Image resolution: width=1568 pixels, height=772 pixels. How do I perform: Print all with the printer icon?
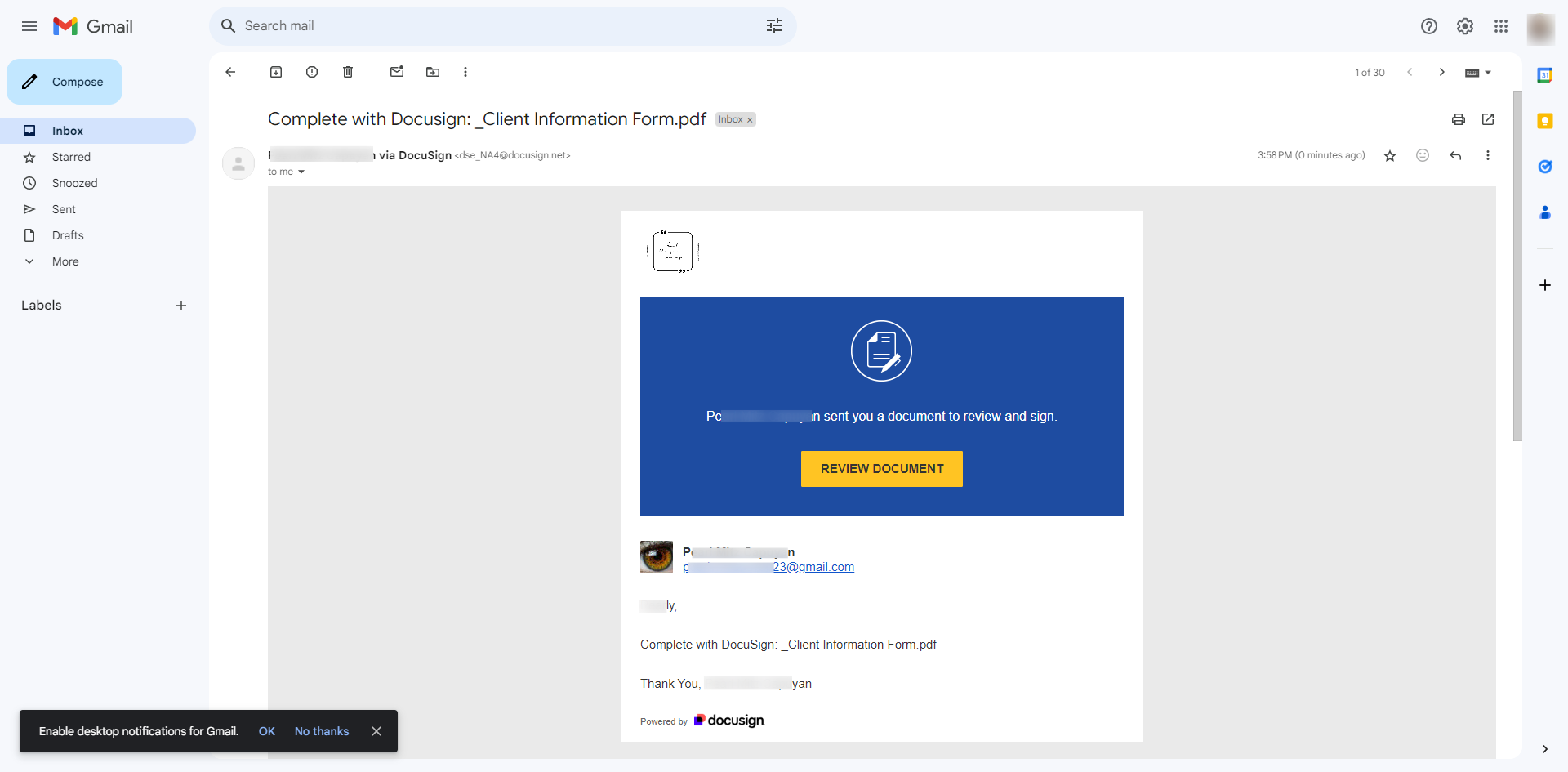point(1459,119)
